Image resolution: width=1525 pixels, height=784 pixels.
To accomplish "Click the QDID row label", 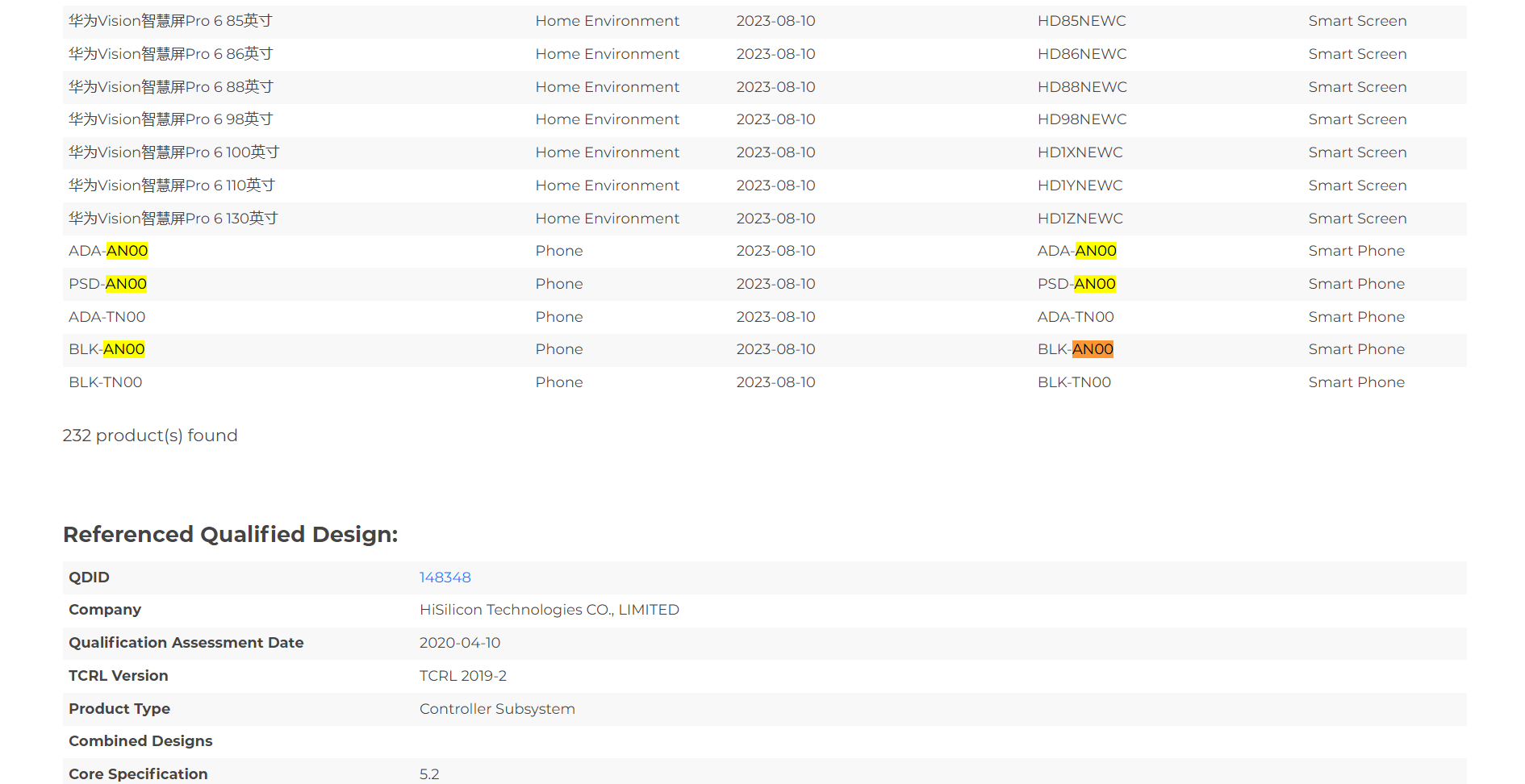I will pyautogui.click(x=89, y=578).
